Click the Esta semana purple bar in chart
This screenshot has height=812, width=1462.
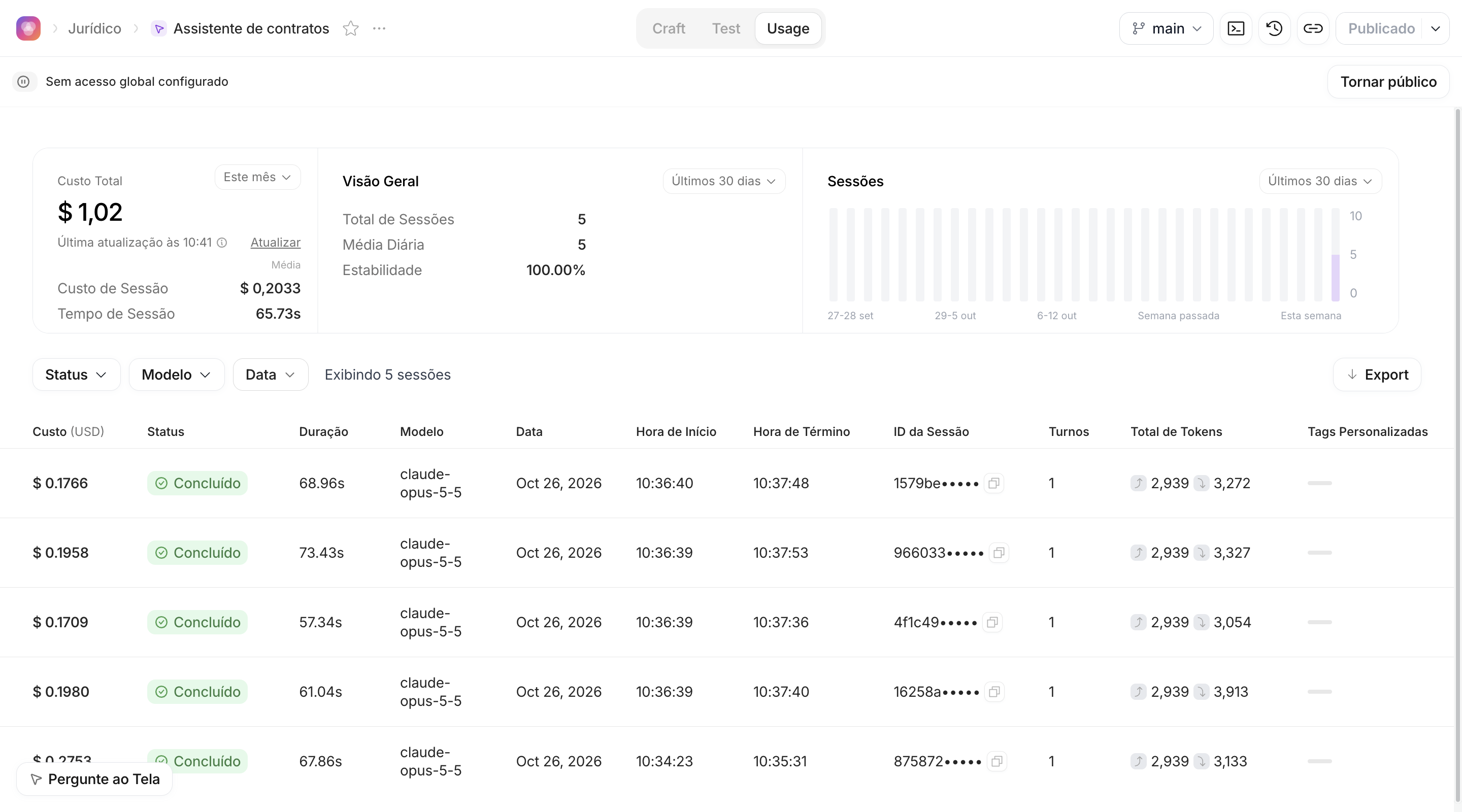[x=1336, y=278]
